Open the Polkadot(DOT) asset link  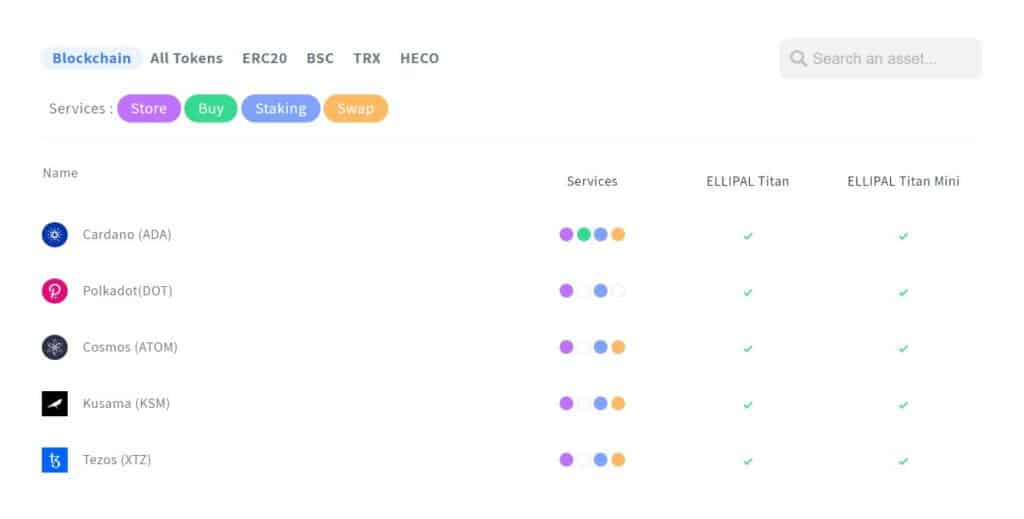[x=127, y=291]
